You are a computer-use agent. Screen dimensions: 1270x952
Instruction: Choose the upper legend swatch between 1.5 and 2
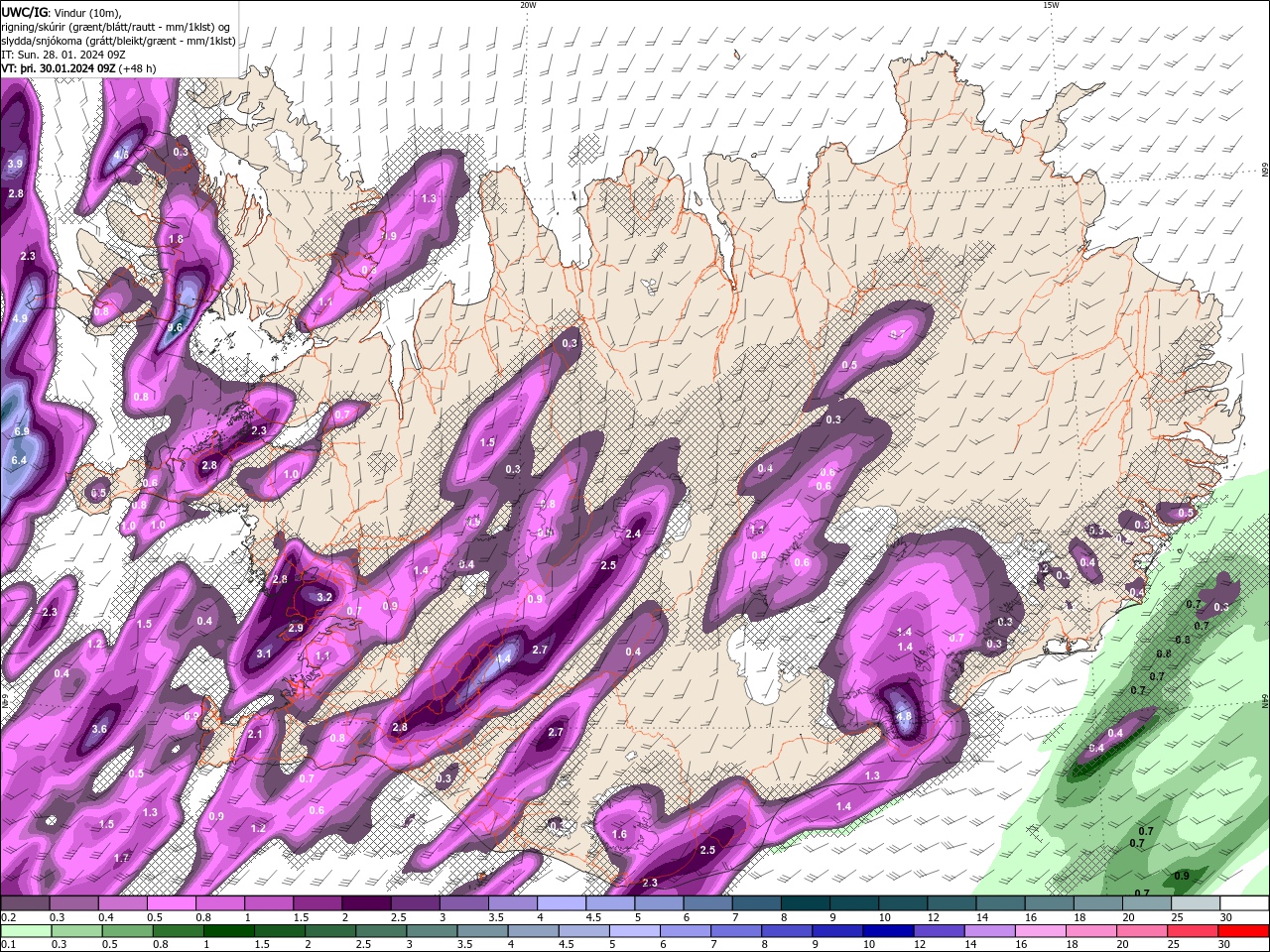coord(317,903)
